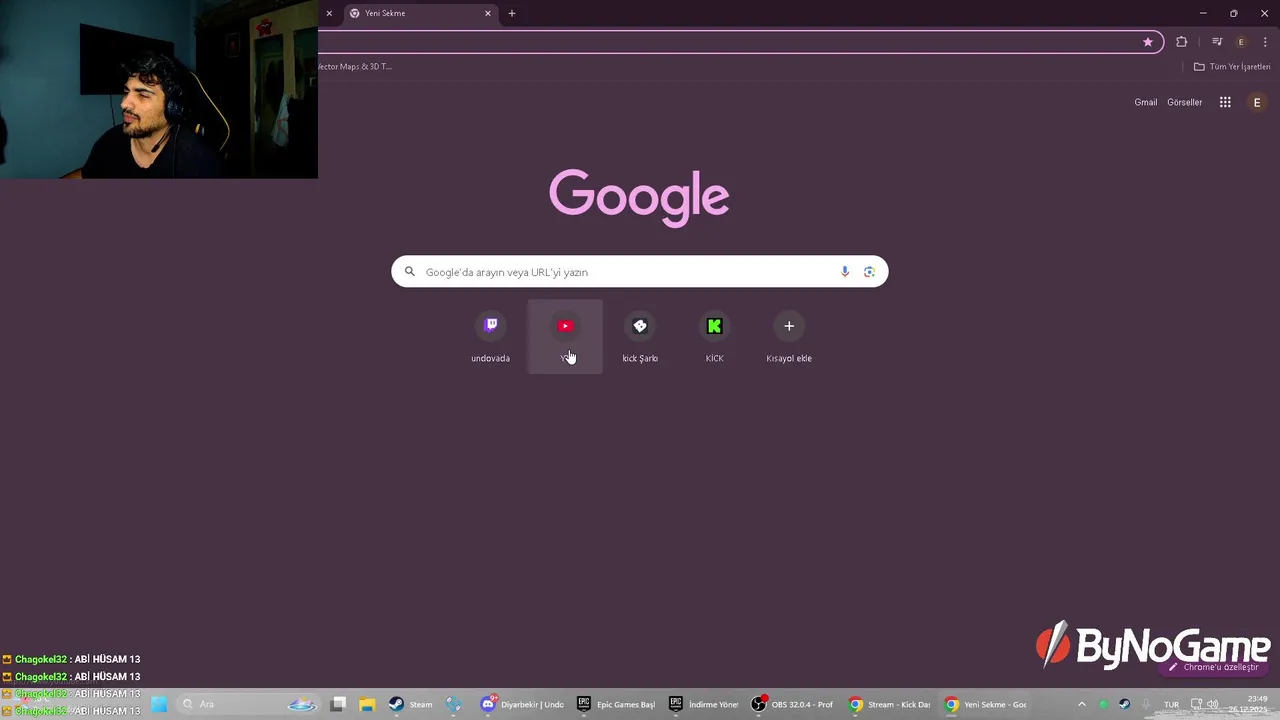
Task: Switch to Steam in taskbar
Action: 411,704
